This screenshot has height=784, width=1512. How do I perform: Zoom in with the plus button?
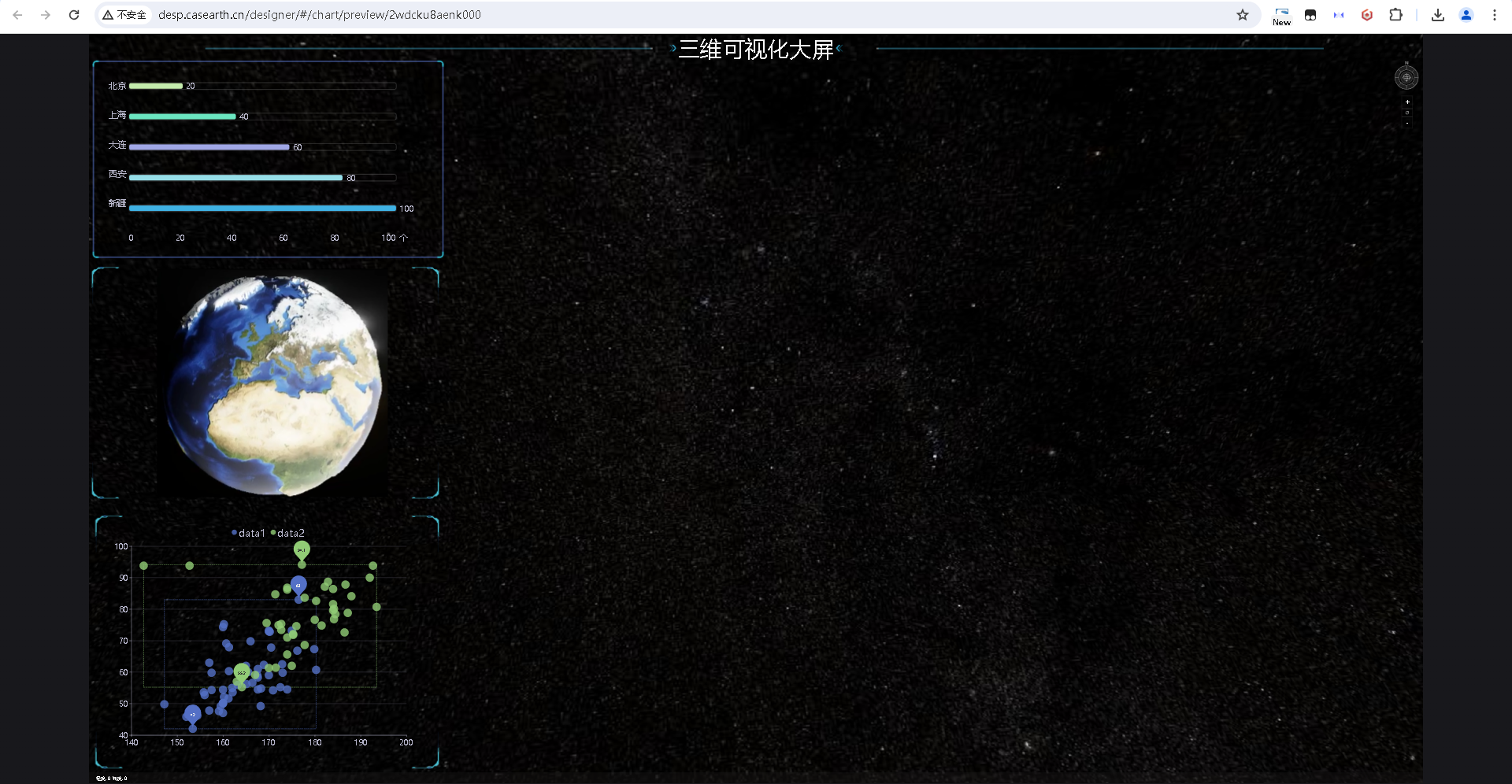point(1407,102)
